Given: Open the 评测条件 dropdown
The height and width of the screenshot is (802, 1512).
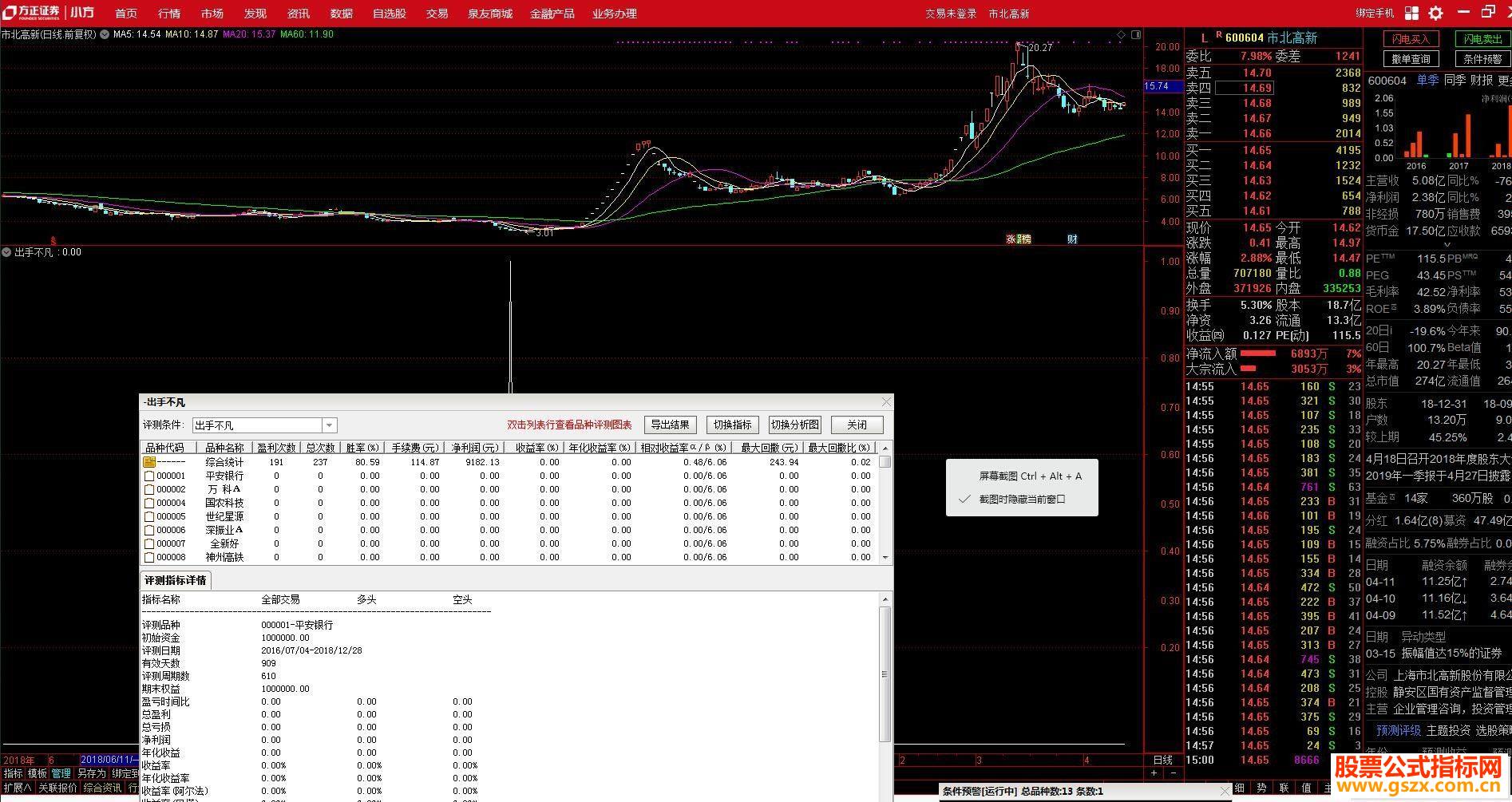Looking at the screenshot, I should pyautogui.click(x=329, y=425).
